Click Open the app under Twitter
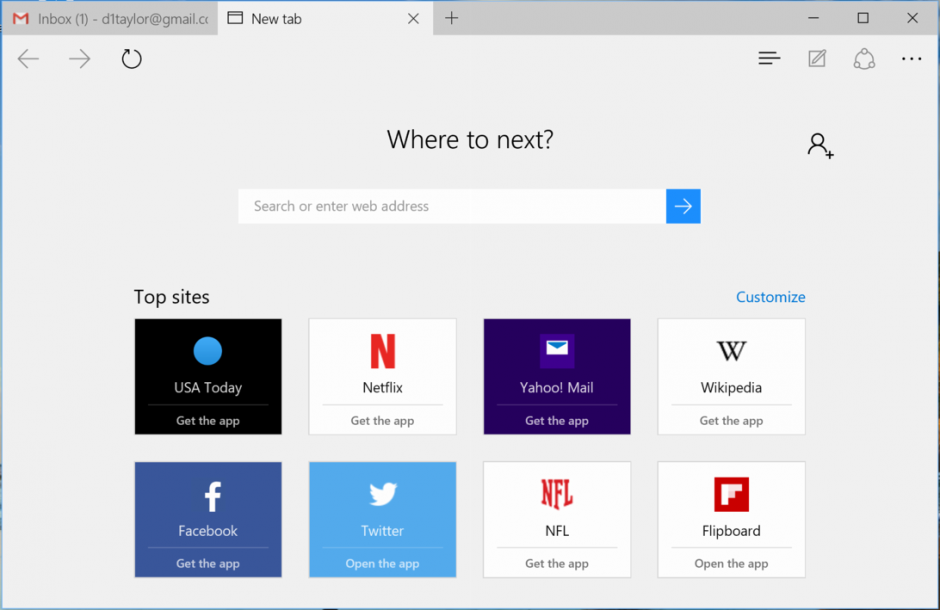Viewport: 940px width, 610px height. coord(382,563)
